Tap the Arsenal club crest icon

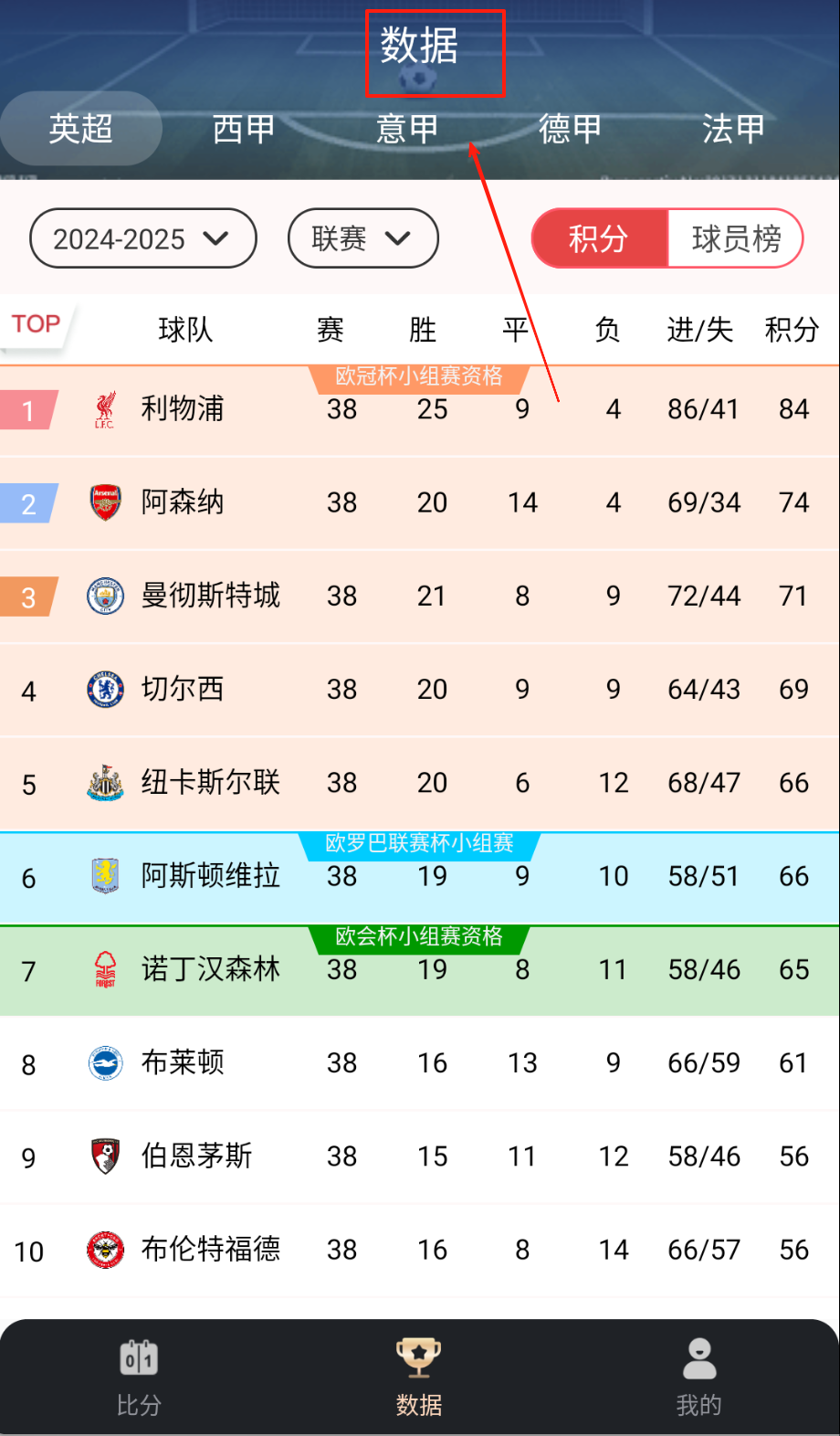pos(106,503)
